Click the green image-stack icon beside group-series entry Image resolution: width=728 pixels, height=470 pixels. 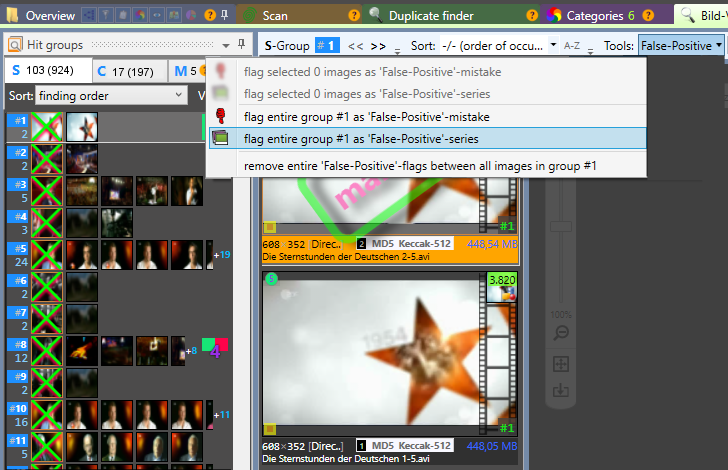(220, 137)
